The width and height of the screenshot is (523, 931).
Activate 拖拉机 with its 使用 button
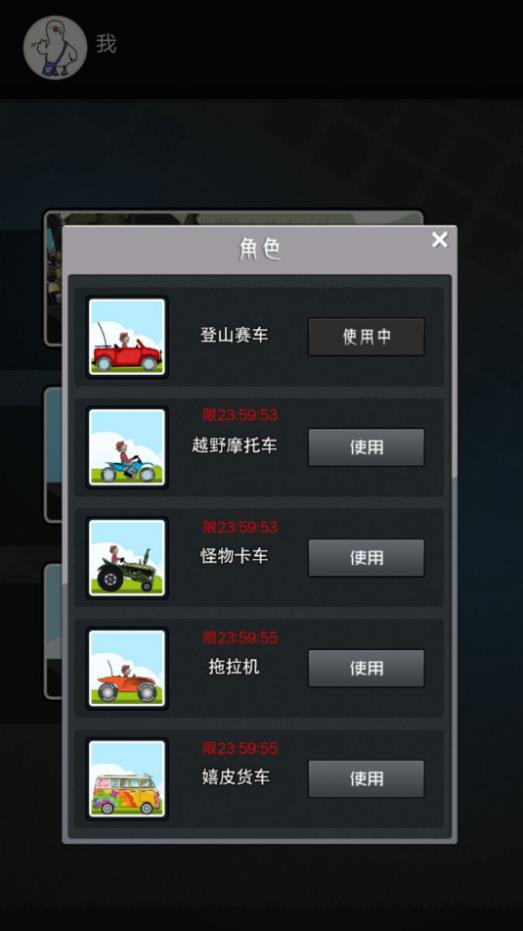click(366, 668)
